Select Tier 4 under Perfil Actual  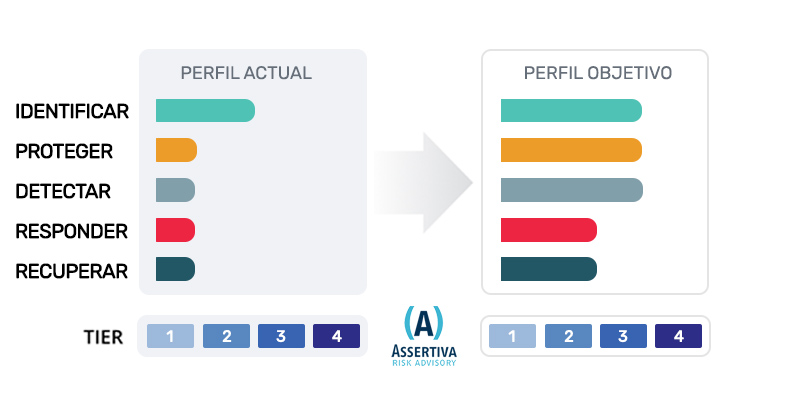[337, 336]
